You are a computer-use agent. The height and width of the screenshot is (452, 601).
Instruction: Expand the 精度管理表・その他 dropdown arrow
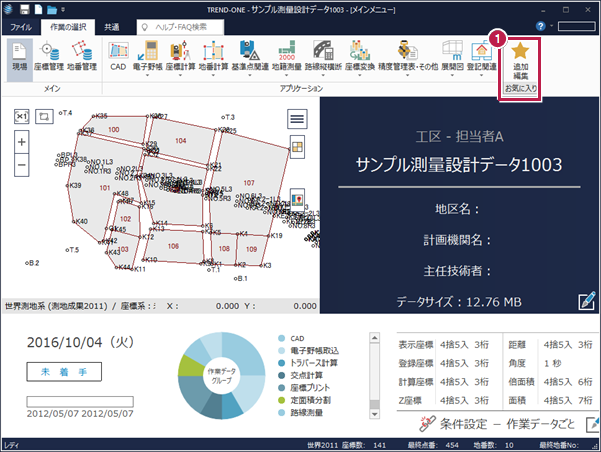pyautogui.click(x=407, y=76)
